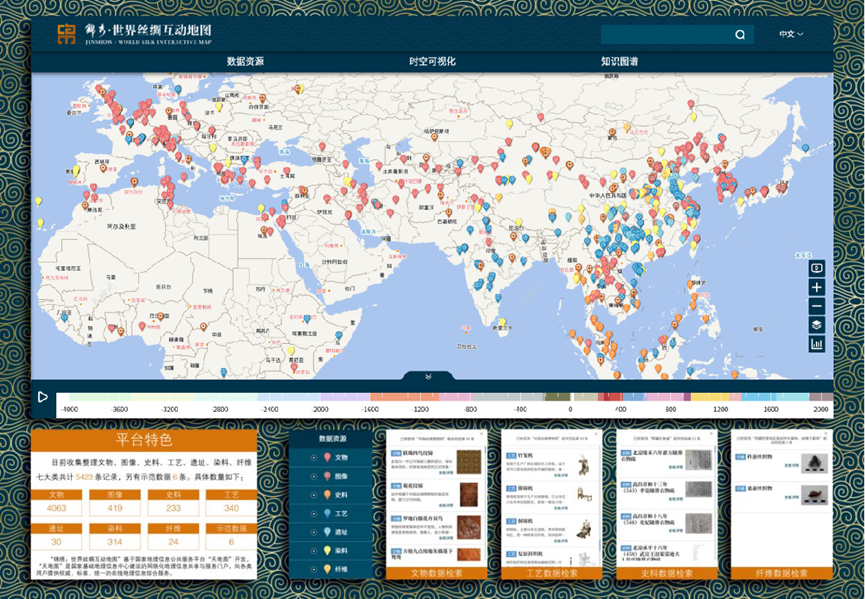Zoom in the map with plus button
The width and height of the screenshot is (865, 599).
tap(817, 287)
